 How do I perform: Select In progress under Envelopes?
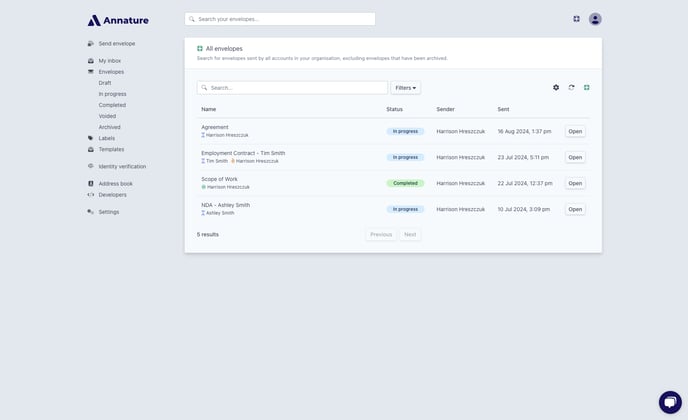click(112, 94)
